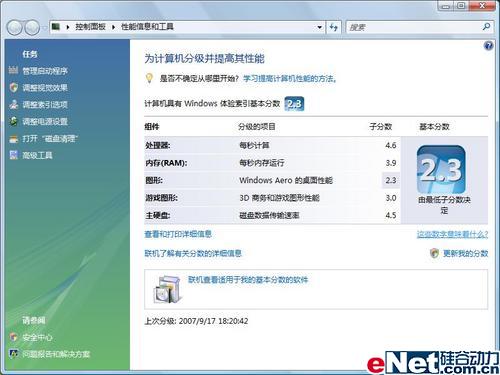
Task: Click the shield icon beside 调整视觉效果
Action: point(14,87)
